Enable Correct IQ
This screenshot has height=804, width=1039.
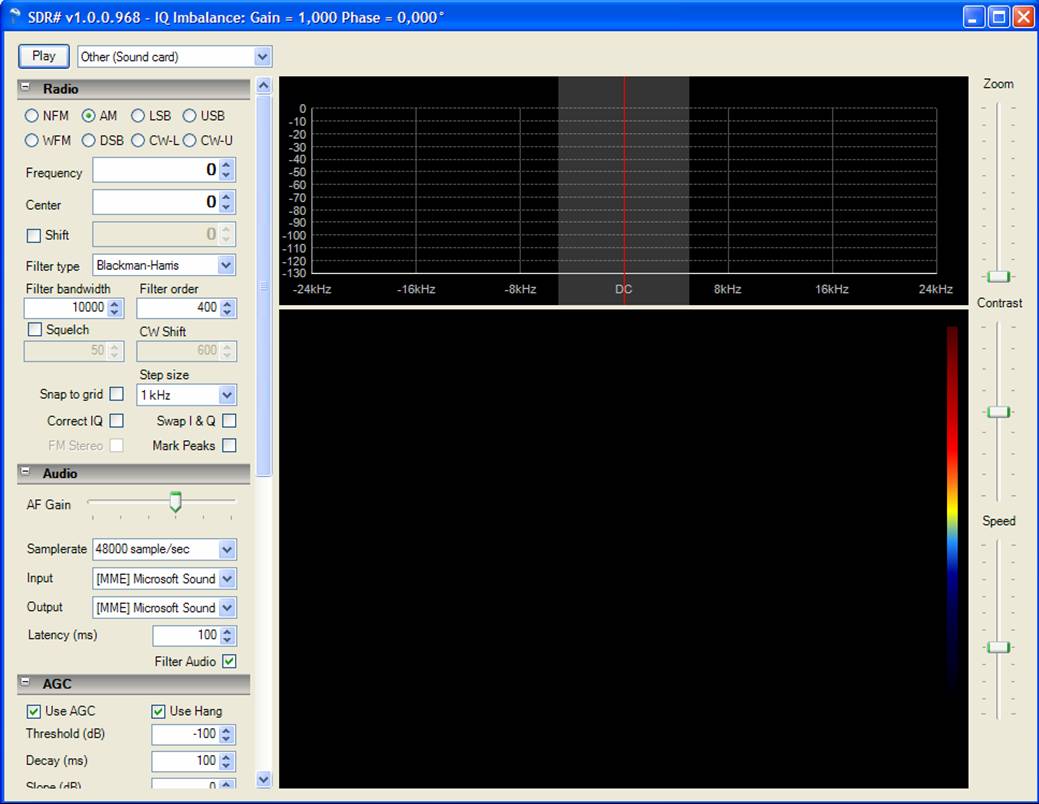tap(117, 420)
